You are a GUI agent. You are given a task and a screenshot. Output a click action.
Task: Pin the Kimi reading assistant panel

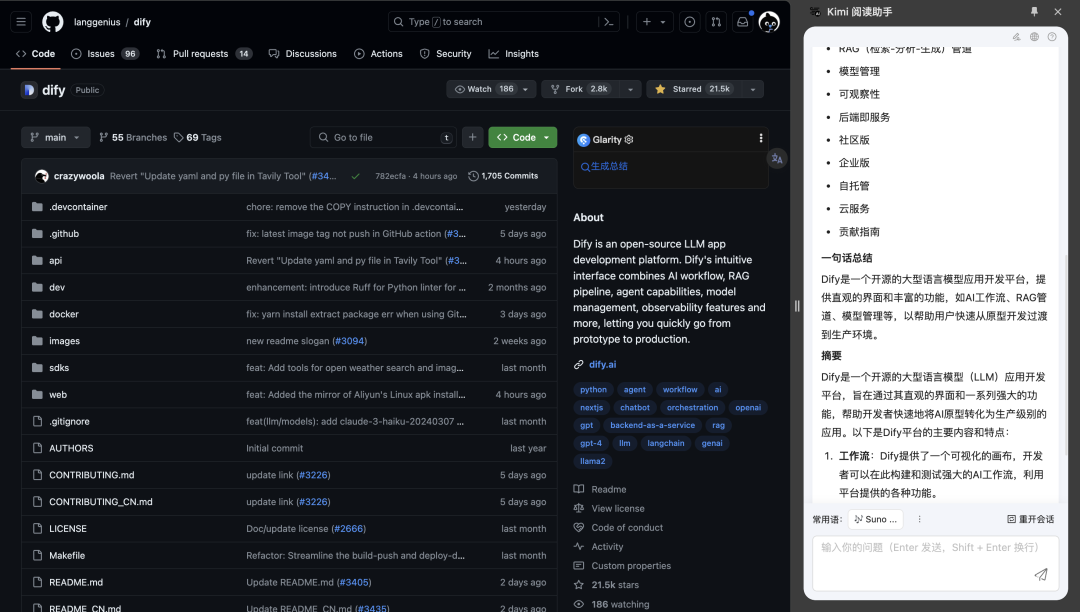1034,12
